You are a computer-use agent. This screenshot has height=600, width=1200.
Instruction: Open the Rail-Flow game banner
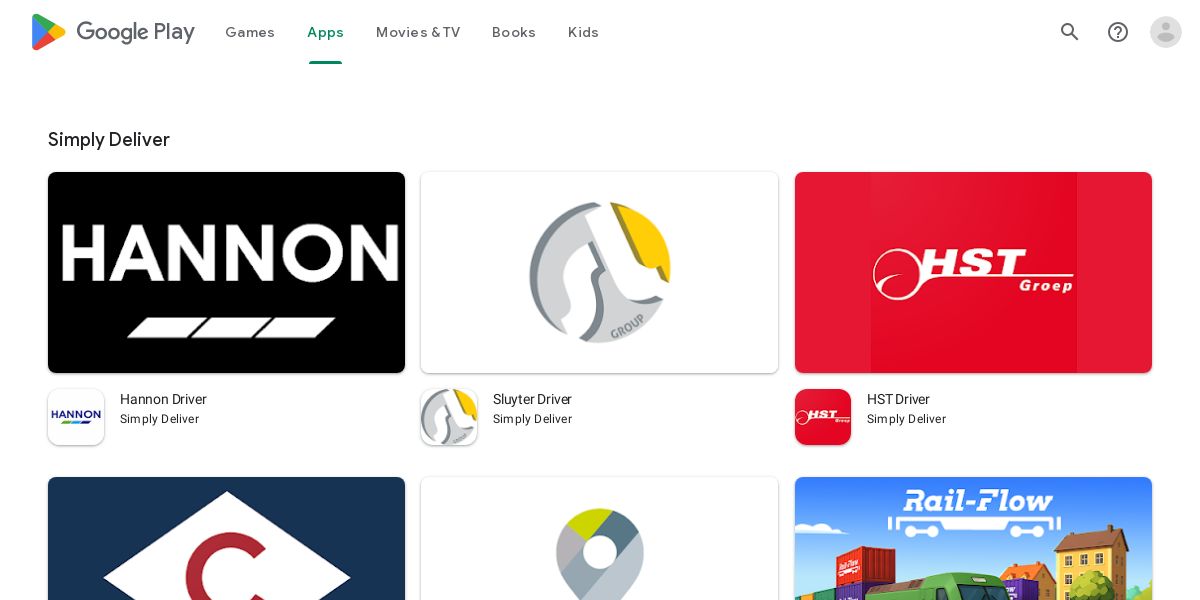coord(973,538)
